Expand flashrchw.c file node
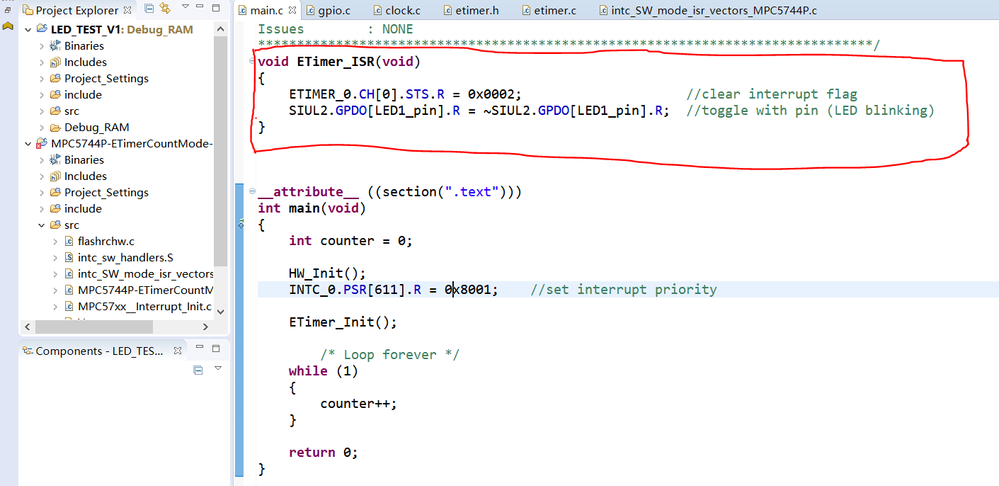This screenshot has width=999, height=486. [55, 241]
